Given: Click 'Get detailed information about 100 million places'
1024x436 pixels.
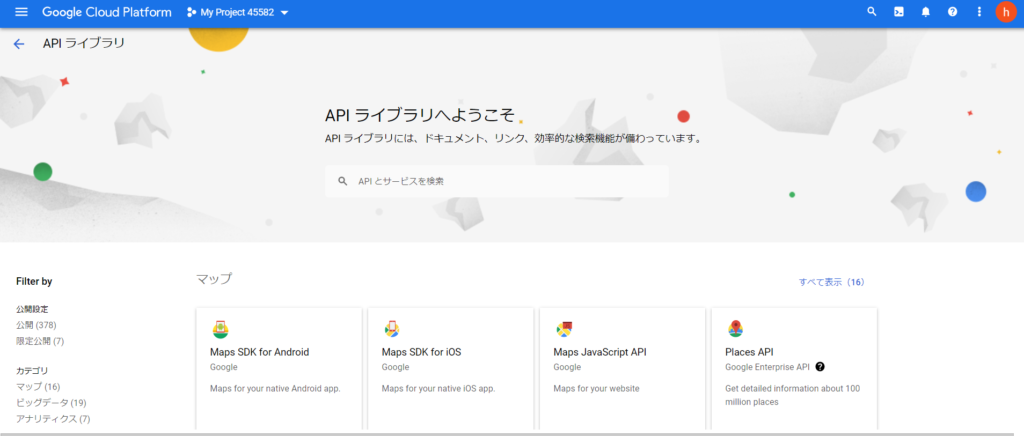Looking at the screenshot, I should [x=793, y=395].
